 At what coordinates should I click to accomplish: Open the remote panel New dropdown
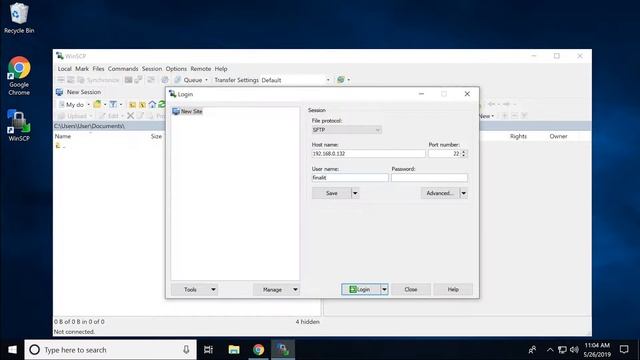pos(486,116)
